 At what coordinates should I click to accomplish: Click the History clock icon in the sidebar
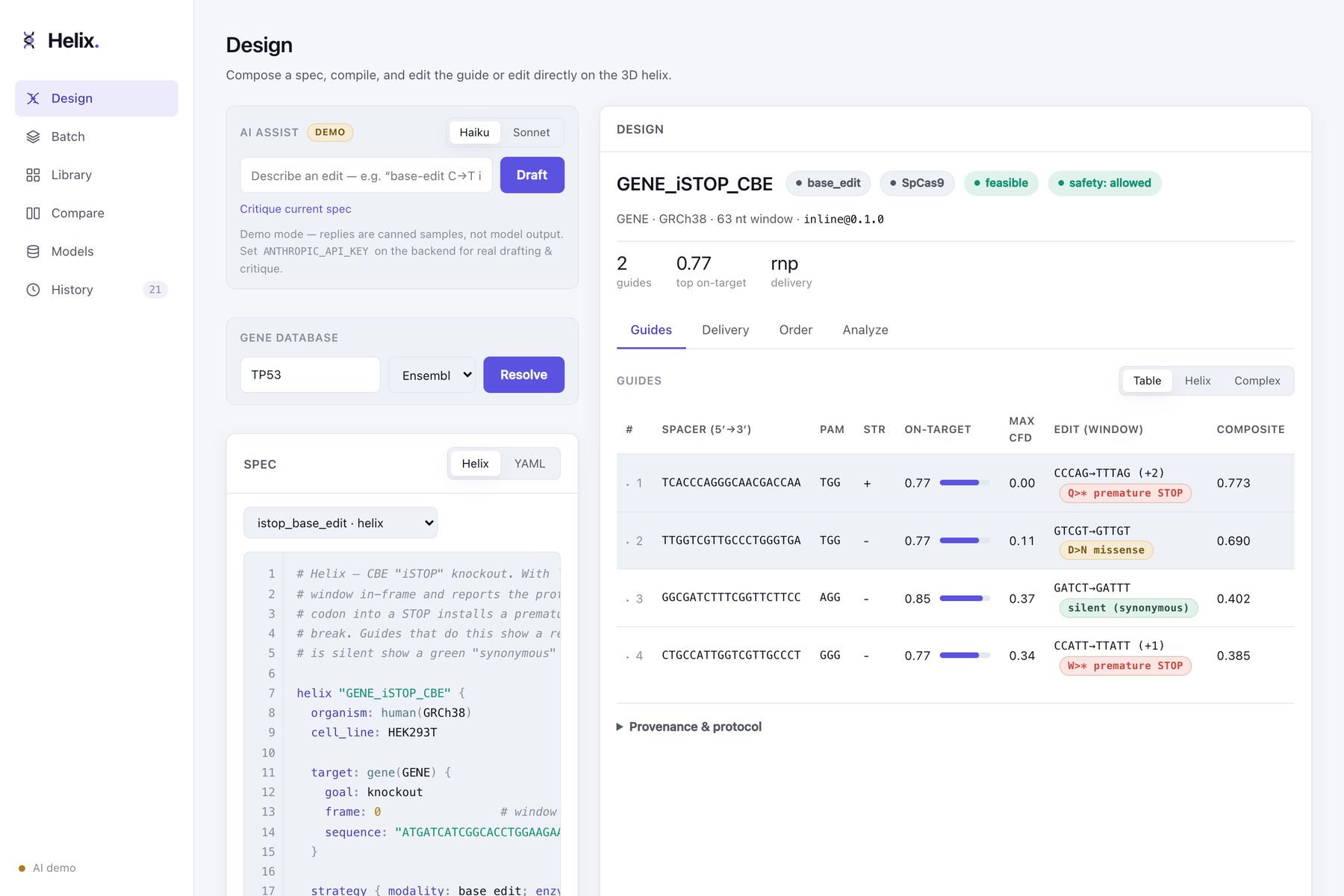pos(33,290)
